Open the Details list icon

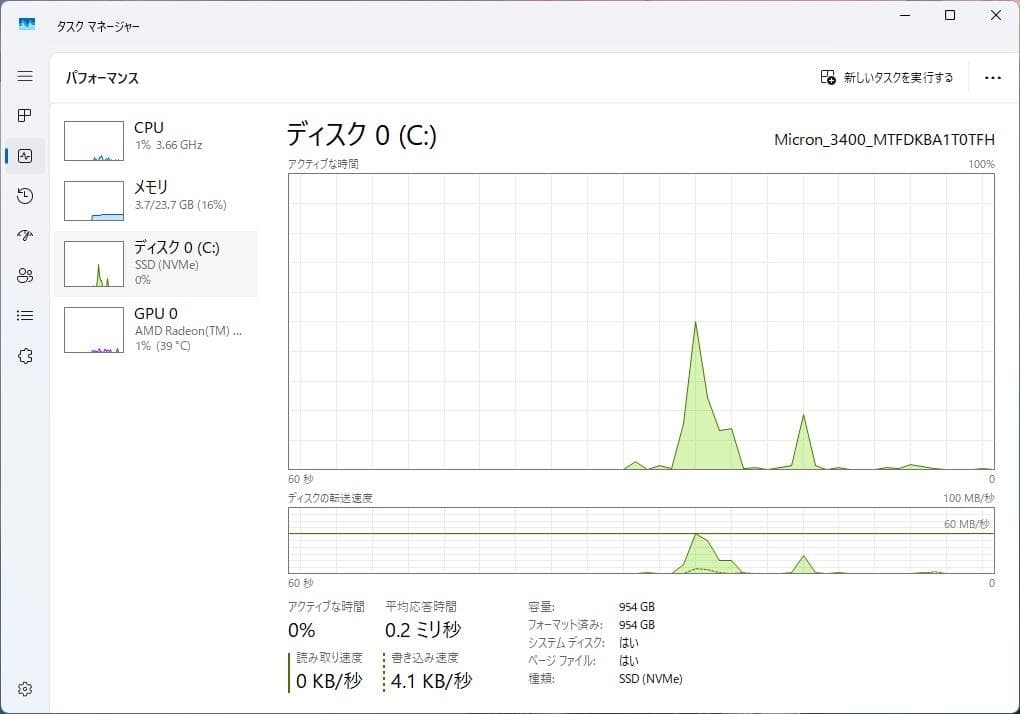click(25, 316)
